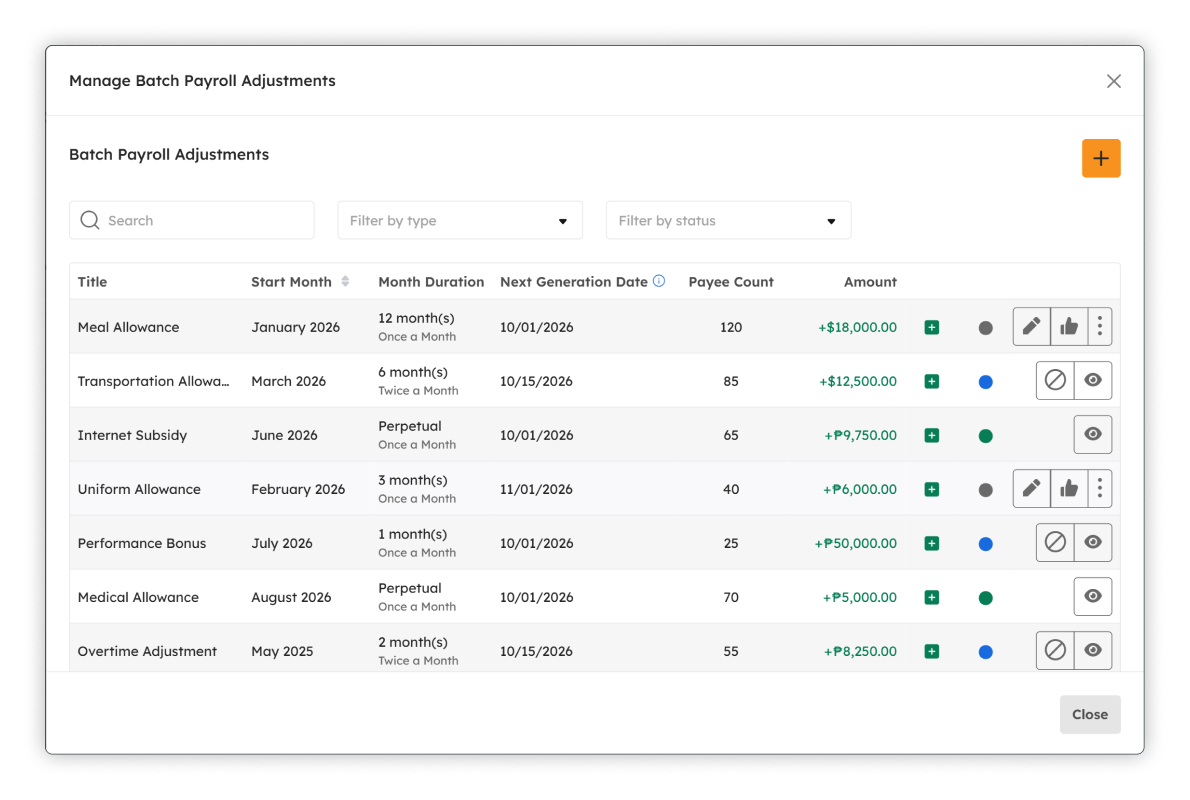View the Overtime Adjustment details
Viewport: 1190px width, 800px height.
pos(1093,650)
